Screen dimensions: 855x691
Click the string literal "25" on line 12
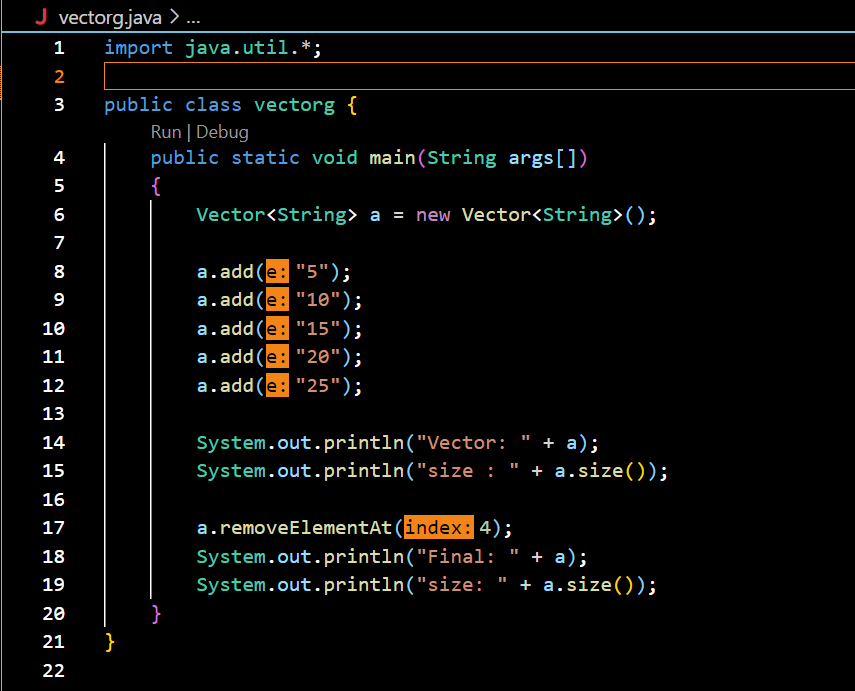pyautogui.click(x=318, y=386)
